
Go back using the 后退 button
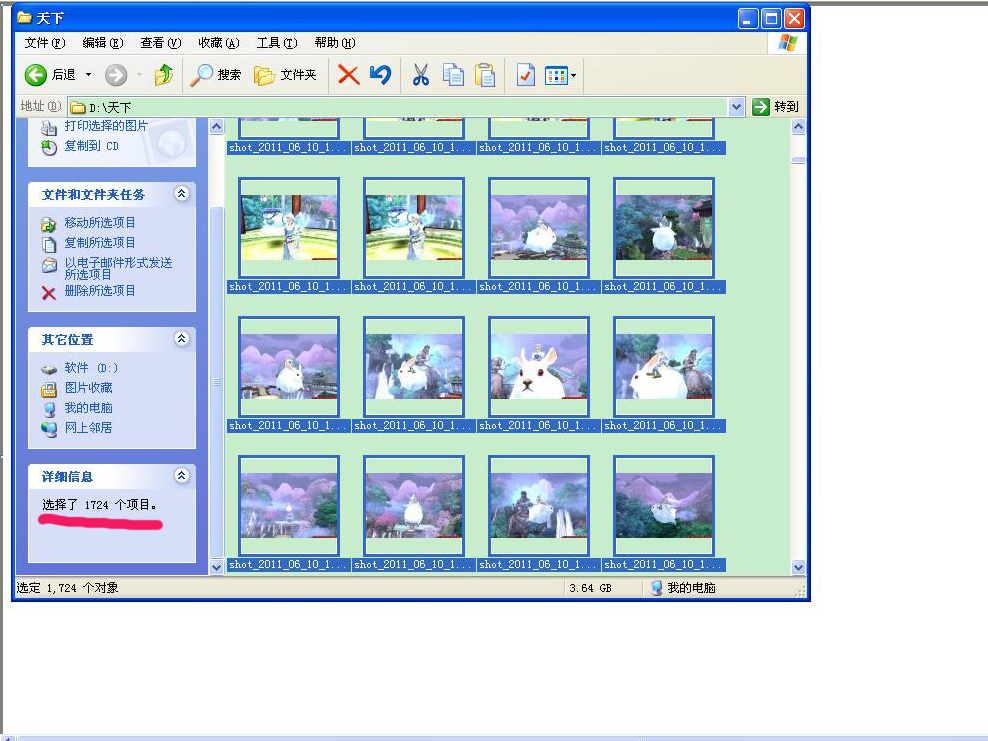[x=50, y=75]
